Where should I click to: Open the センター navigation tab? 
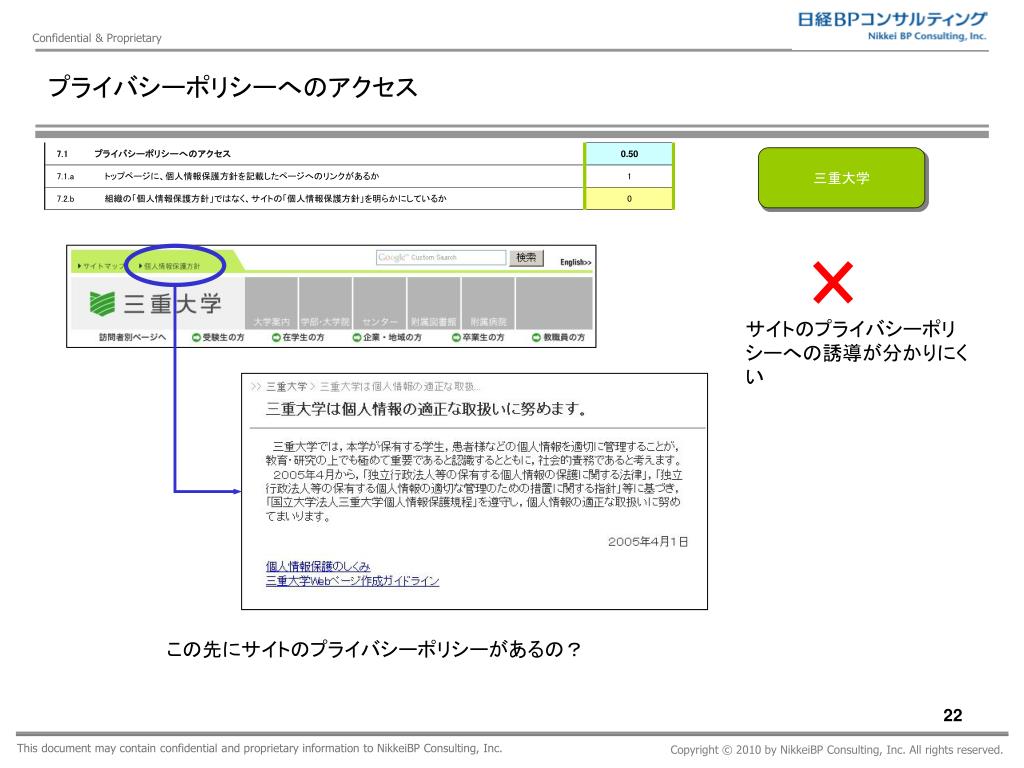[379, 304]
